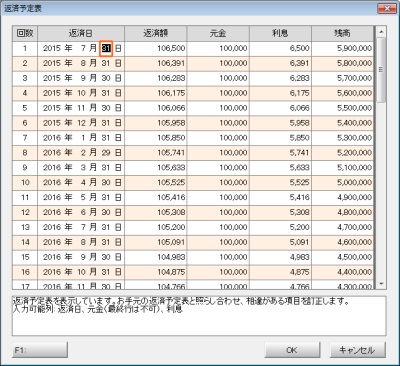Click the 回数 column header

25,33
